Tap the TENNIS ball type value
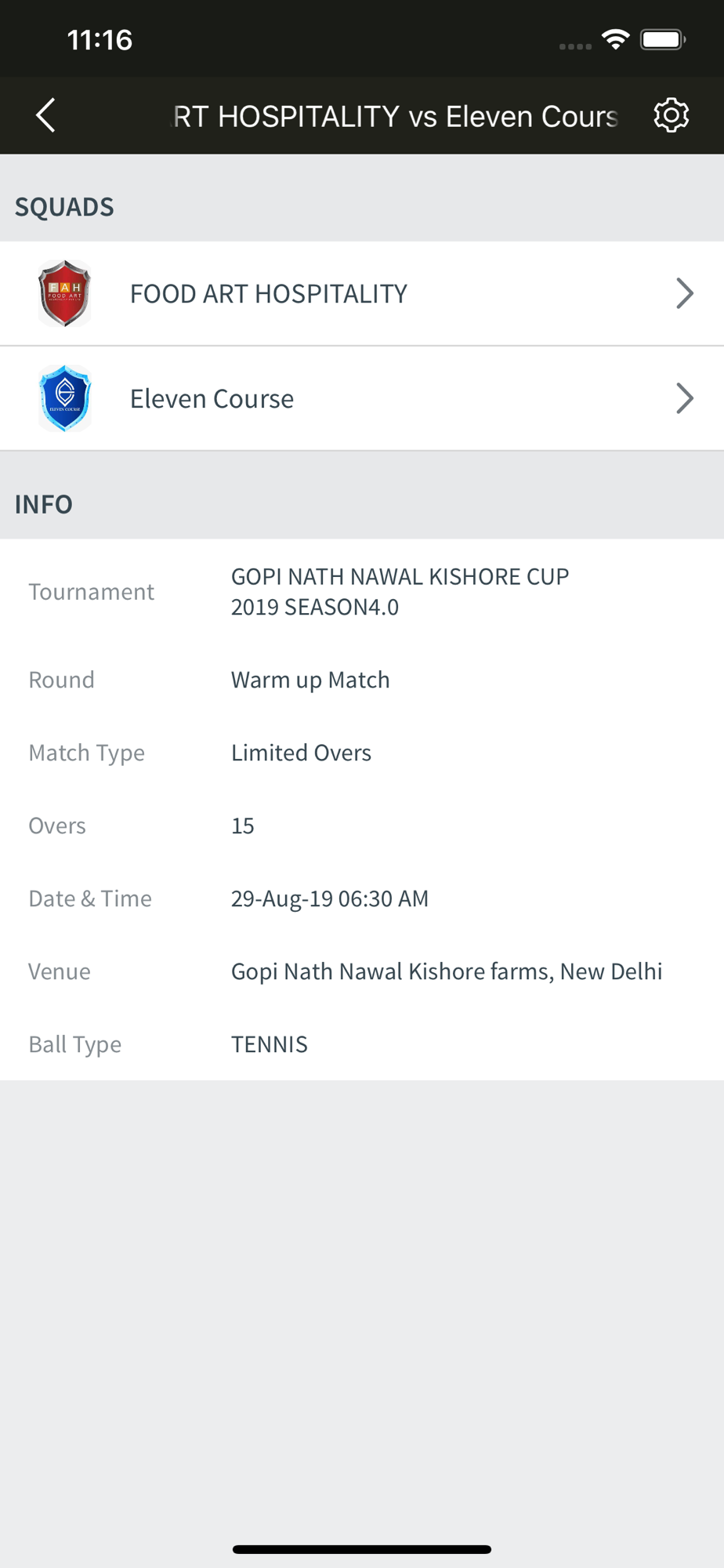724x1568 pixels. click(269, 1044)
